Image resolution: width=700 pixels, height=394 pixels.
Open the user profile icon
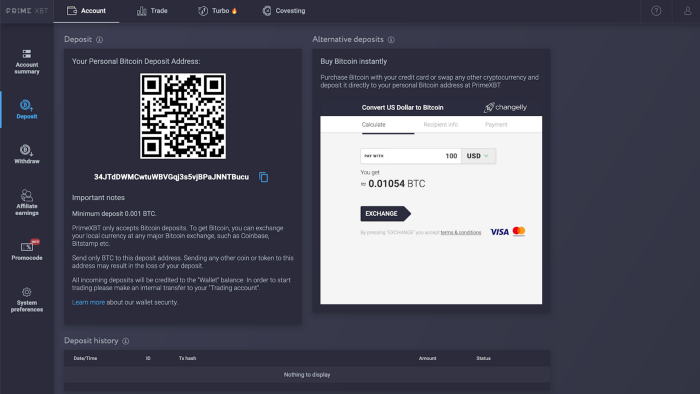pyautogui.click(x=688, y=11)
